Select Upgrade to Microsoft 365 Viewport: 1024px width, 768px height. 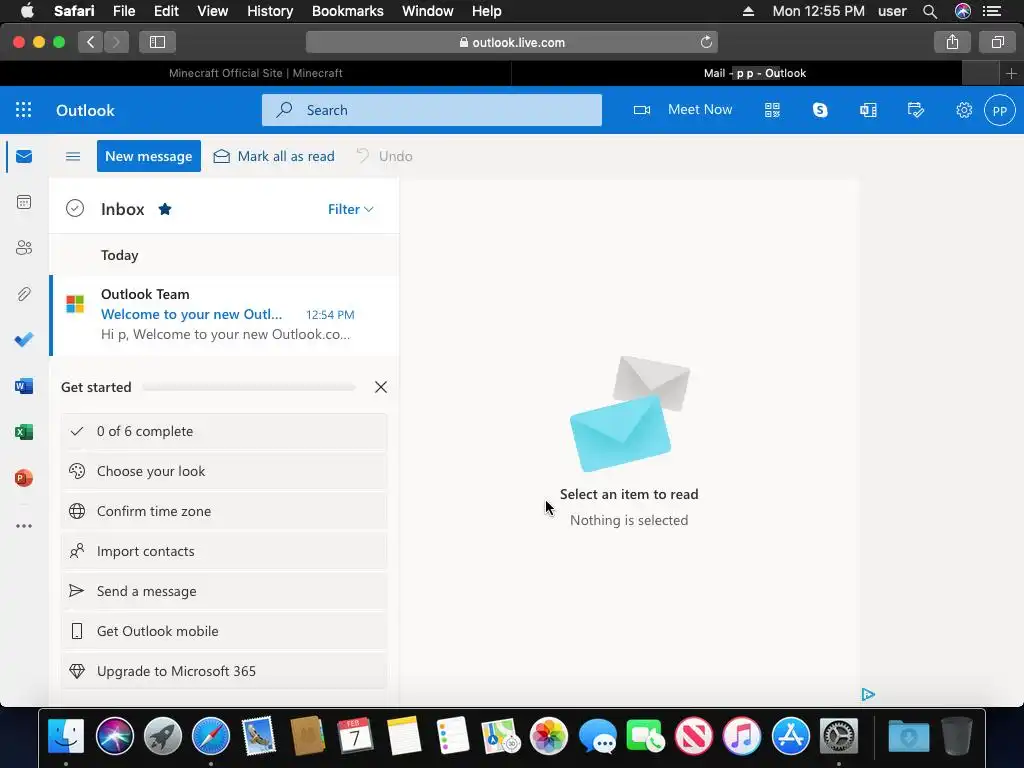coord(224,671)
